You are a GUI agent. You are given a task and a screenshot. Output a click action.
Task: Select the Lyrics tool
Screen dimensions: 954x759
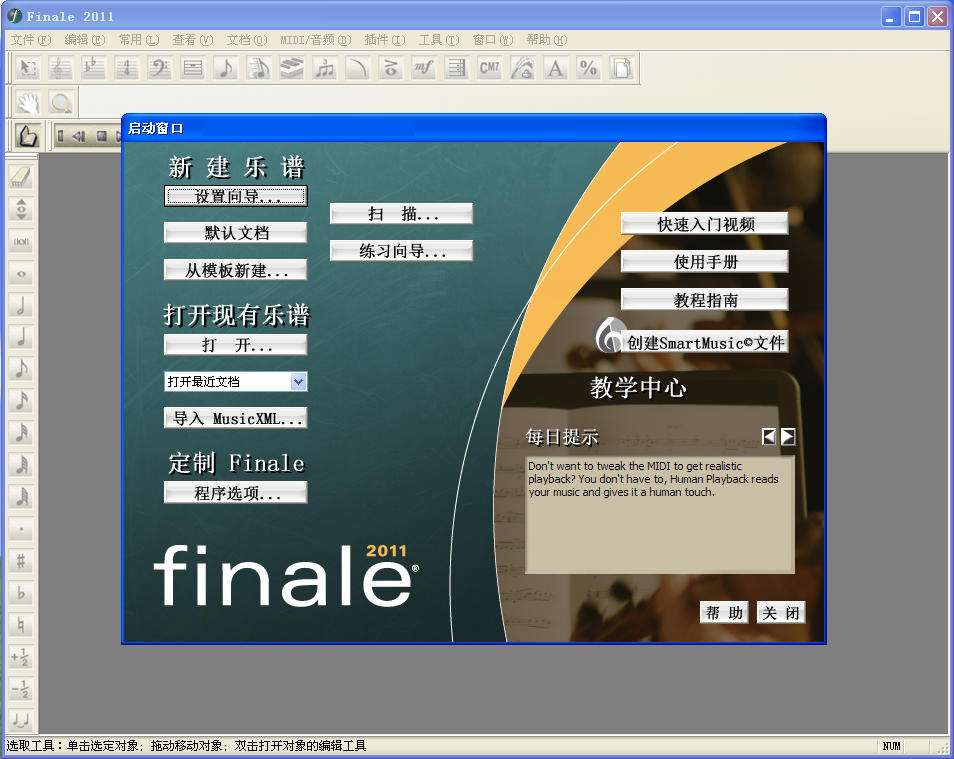pos(522,68)
